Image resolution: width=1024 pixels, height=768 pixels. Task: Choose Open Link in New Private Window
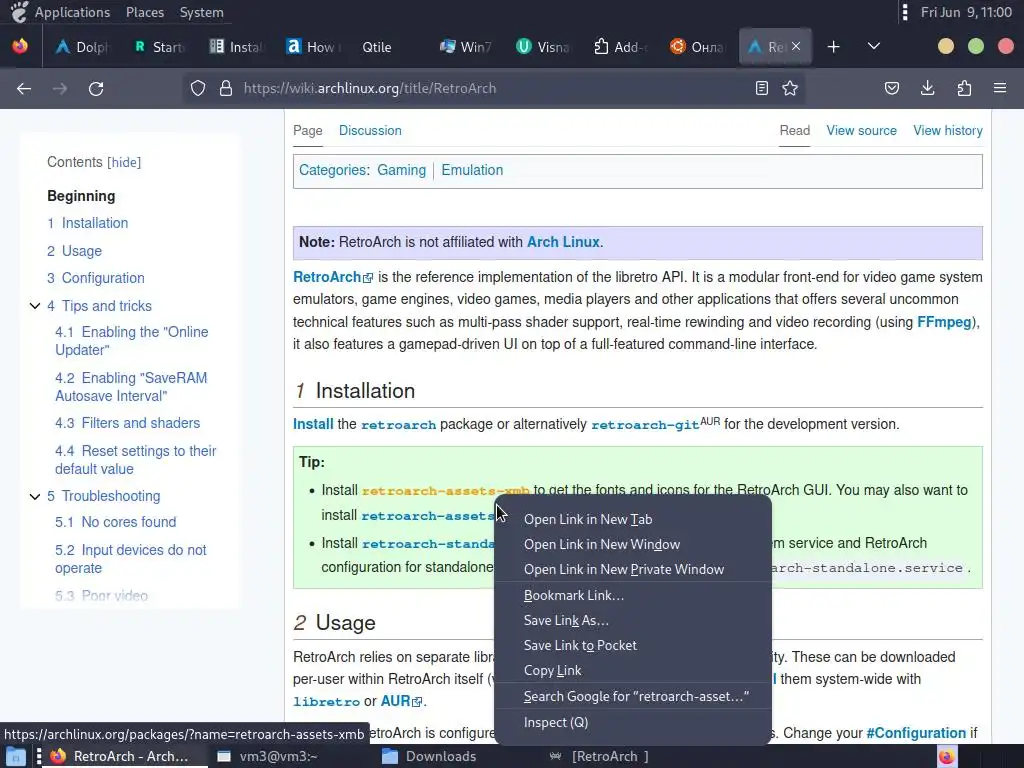(633, 569)
